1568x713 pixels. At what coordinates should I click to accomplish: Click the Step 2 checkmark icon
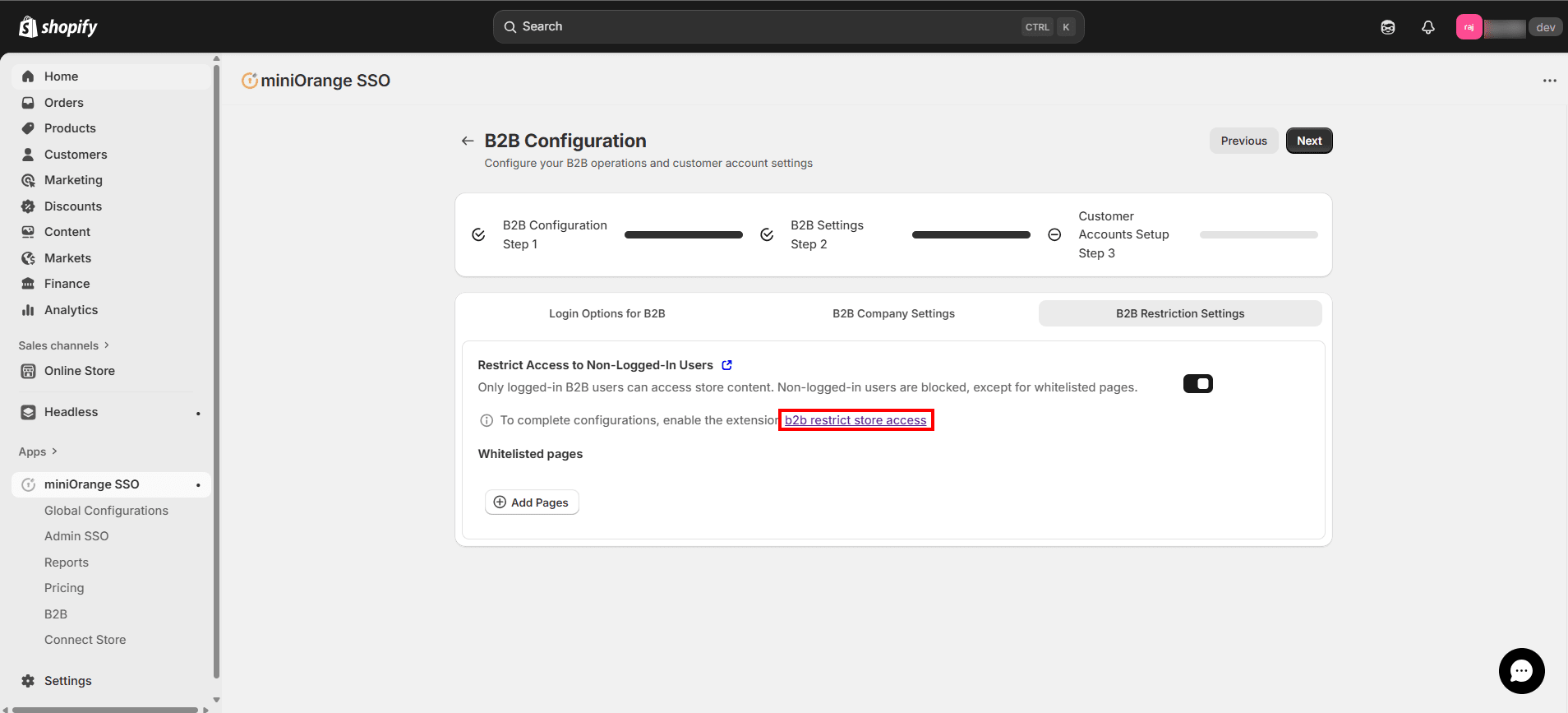click(x=767, y=235)
